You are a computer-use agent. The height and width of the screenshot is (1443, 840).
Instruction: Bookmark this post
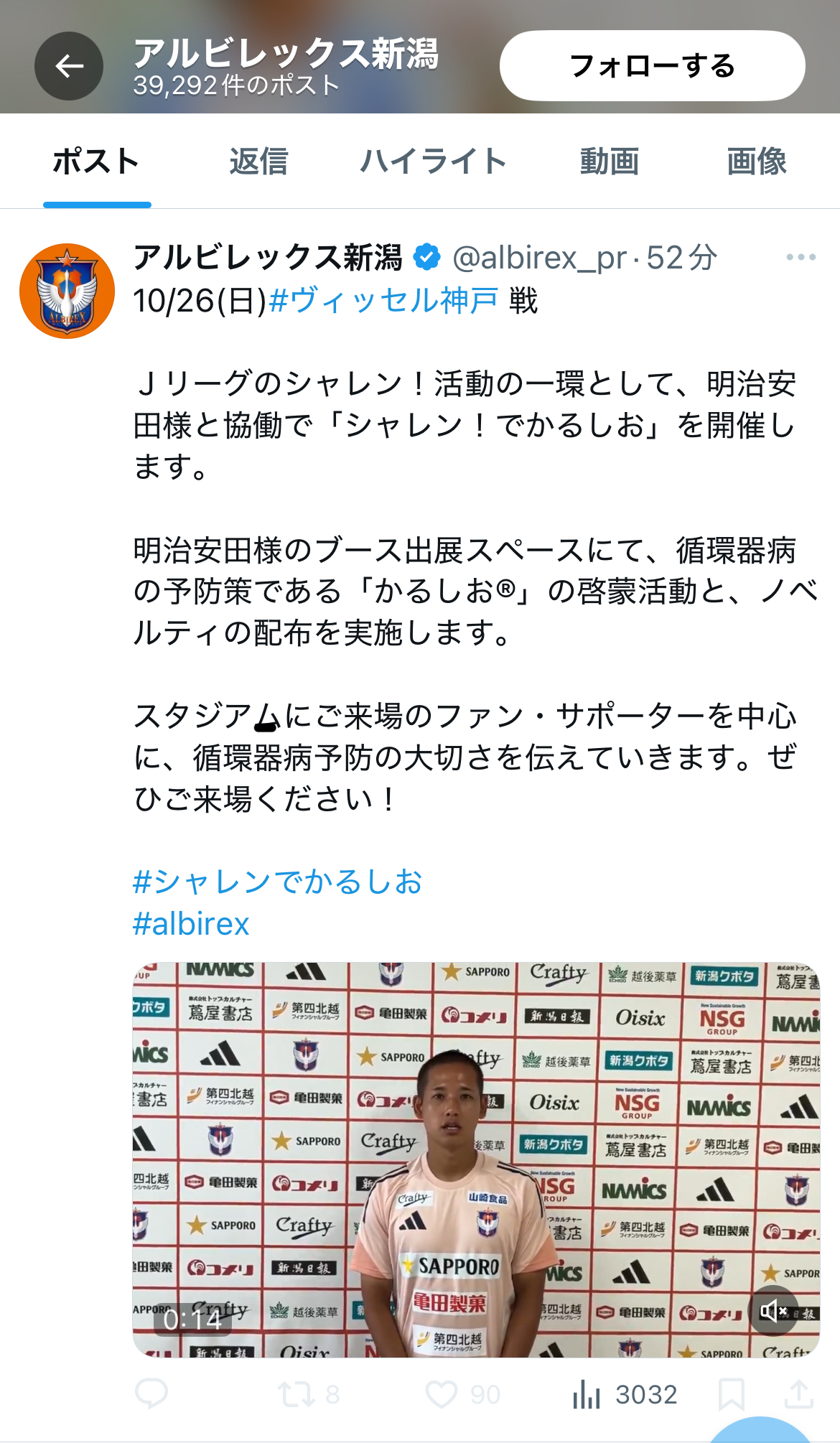[731, 1394]
